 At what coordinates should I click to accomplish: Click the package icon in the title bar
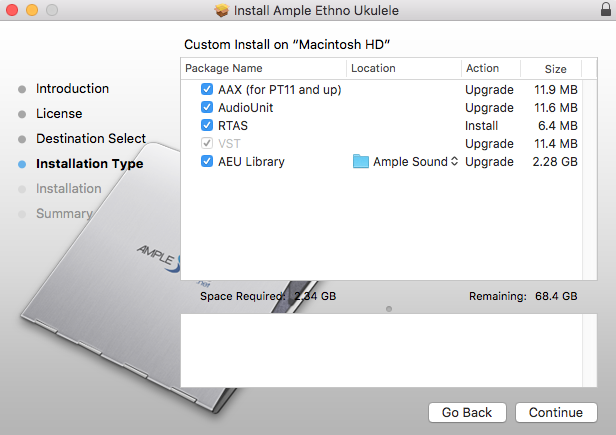[221, 11]
